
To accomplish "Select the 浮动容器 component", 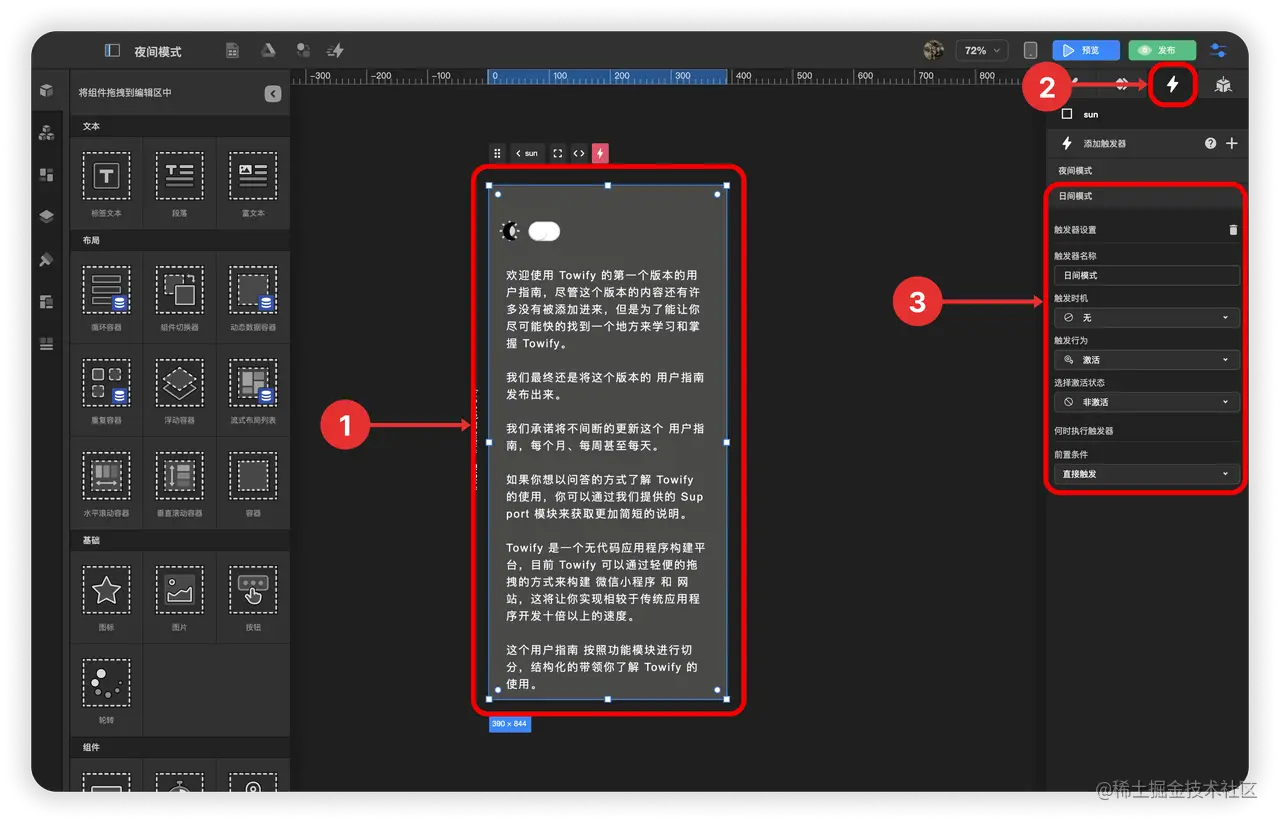I will (x=179, y=390).
